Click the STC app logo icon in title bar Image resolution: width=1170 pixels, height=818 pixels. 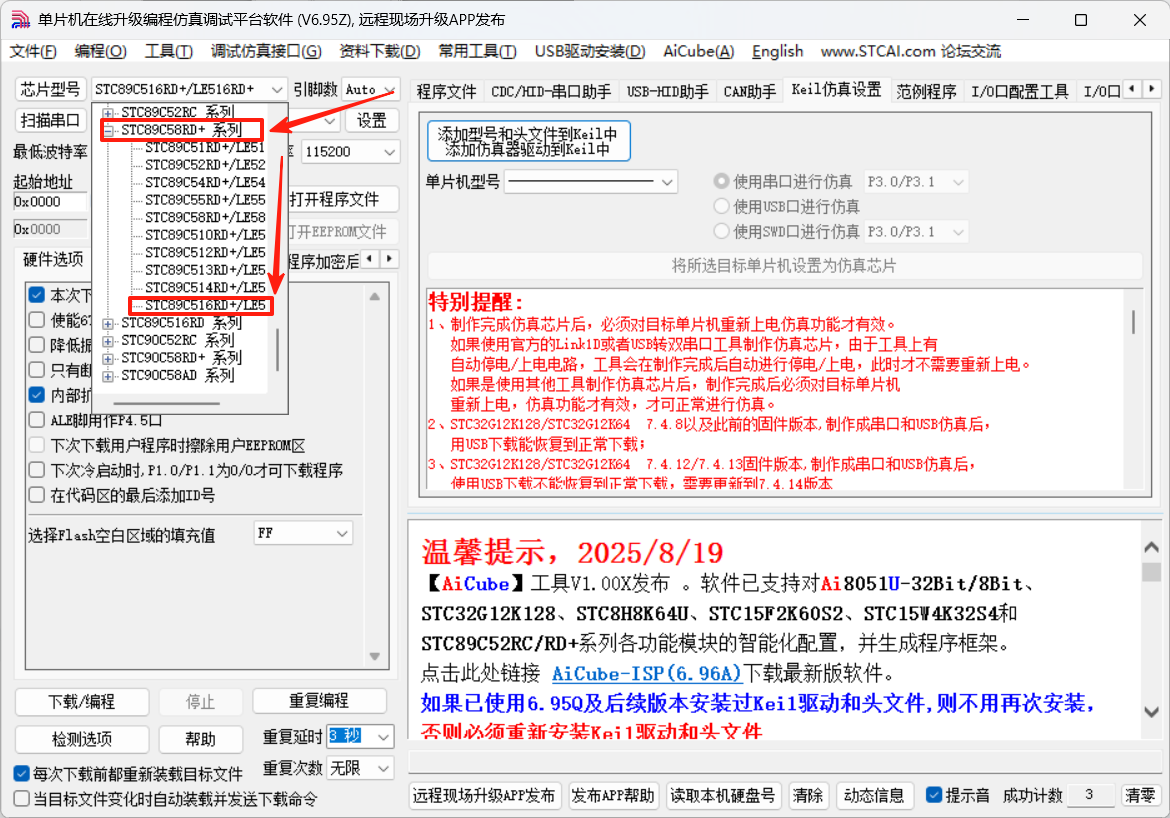(20, 20)
